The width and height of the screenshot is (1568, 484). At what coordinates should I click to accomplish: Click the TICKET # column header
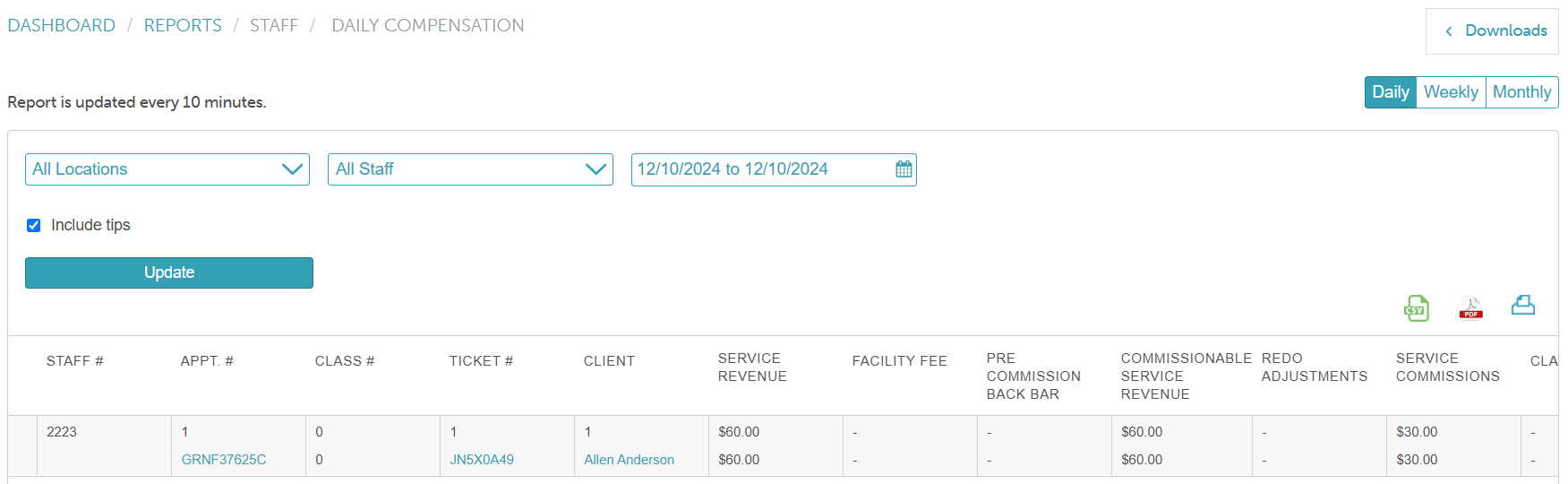[481, 361]
